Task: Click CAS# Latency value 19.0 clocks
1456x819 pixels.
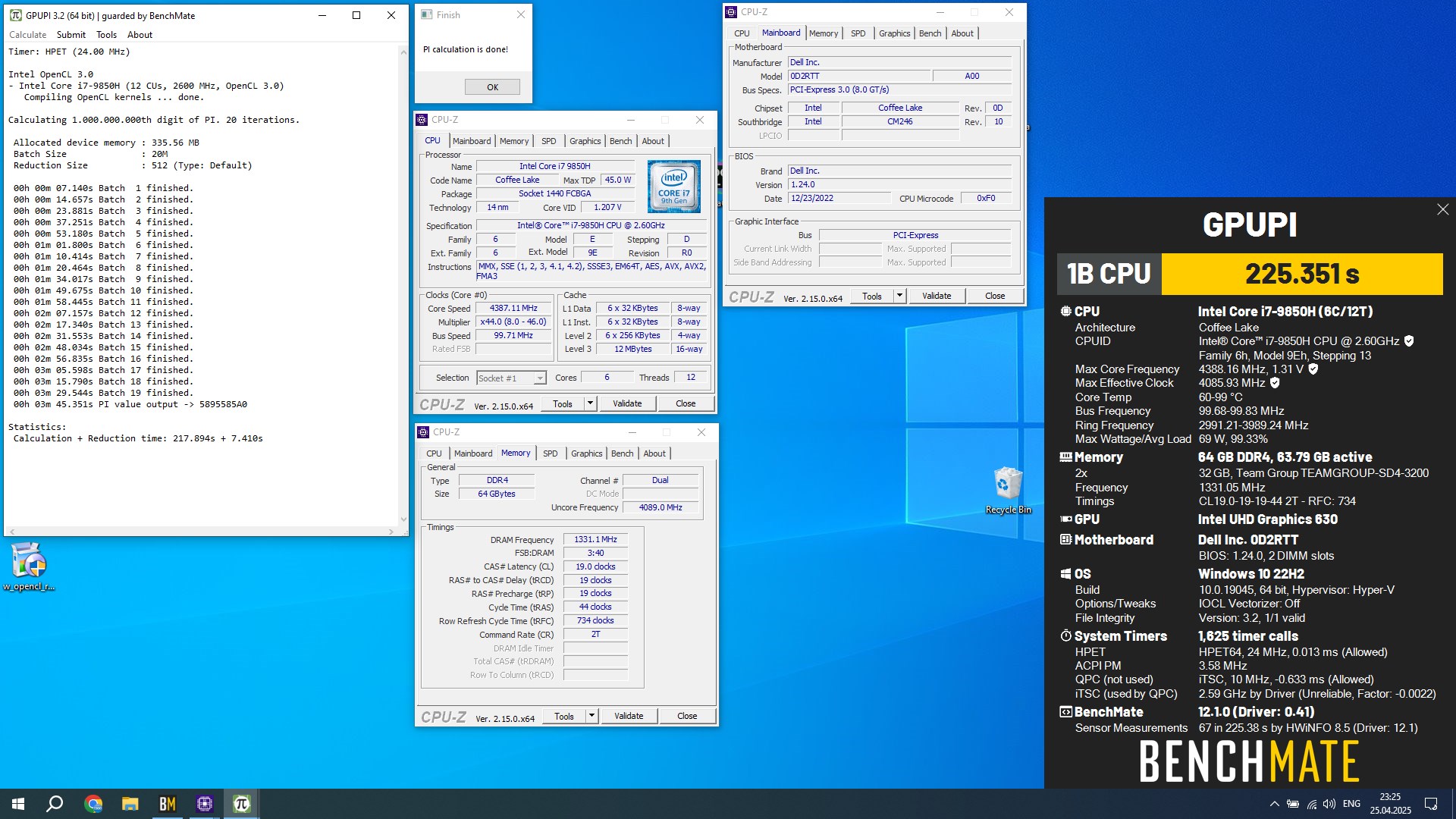Action: click(595, 566)
